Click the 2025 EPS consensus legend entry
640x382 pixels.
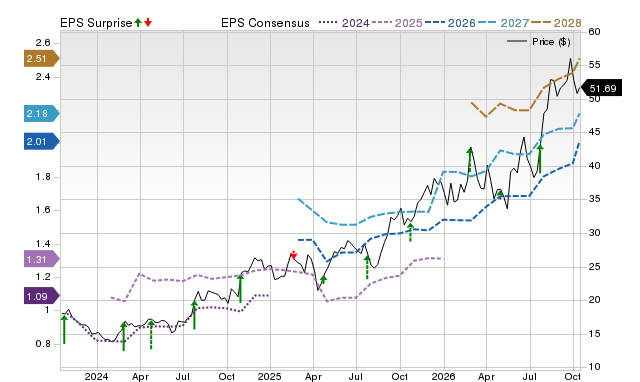pos(397,23)
